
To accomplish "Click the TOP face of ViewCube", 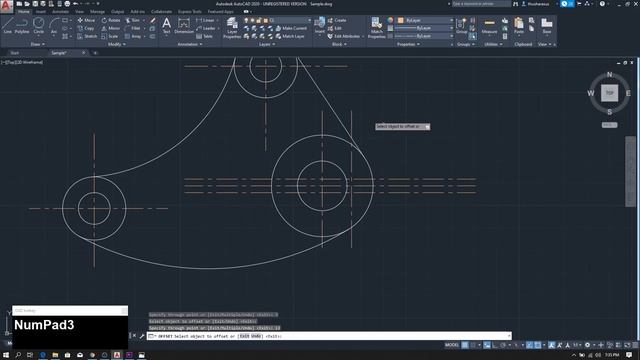I will click(609, 93).
